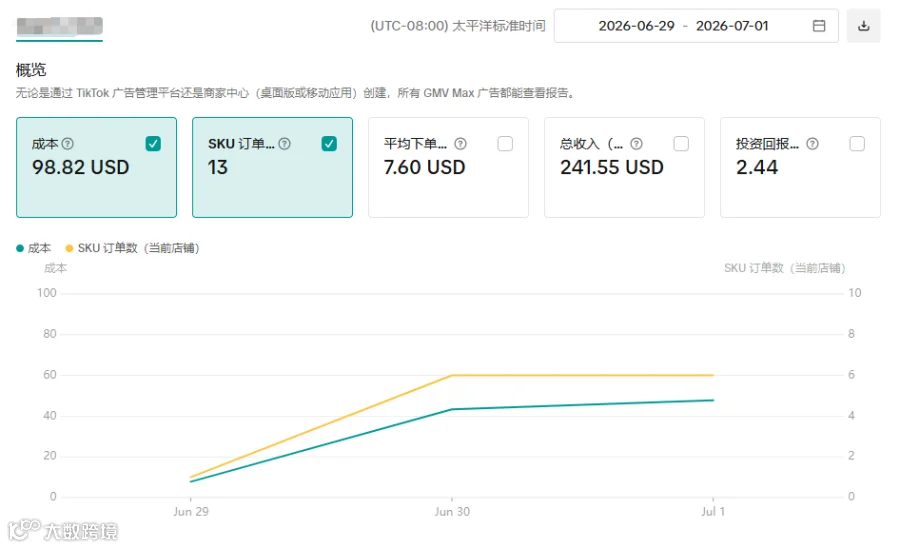Click the 概览 heading
Screen dimensions: 900x548
point(31,70)
